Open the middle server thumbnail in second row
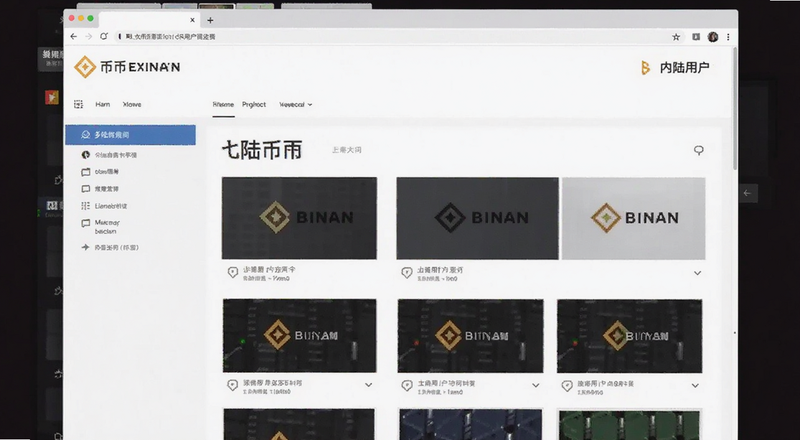The width and height of the screenshot is (800, 440). point(470,336)
